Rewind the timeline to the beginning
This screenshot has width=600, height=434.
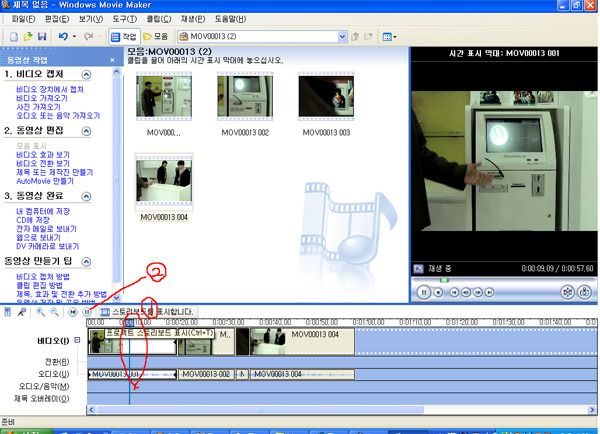[x=73, y=312]
